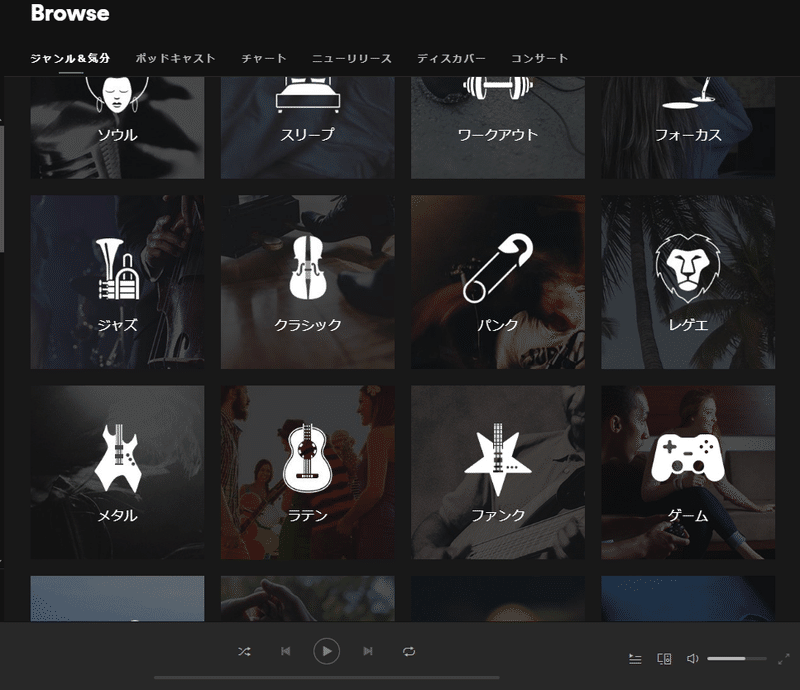Click the dumbbell icon on ワークアウト
This screenshot has height=690, width=800.
click(x=498, y=88)
